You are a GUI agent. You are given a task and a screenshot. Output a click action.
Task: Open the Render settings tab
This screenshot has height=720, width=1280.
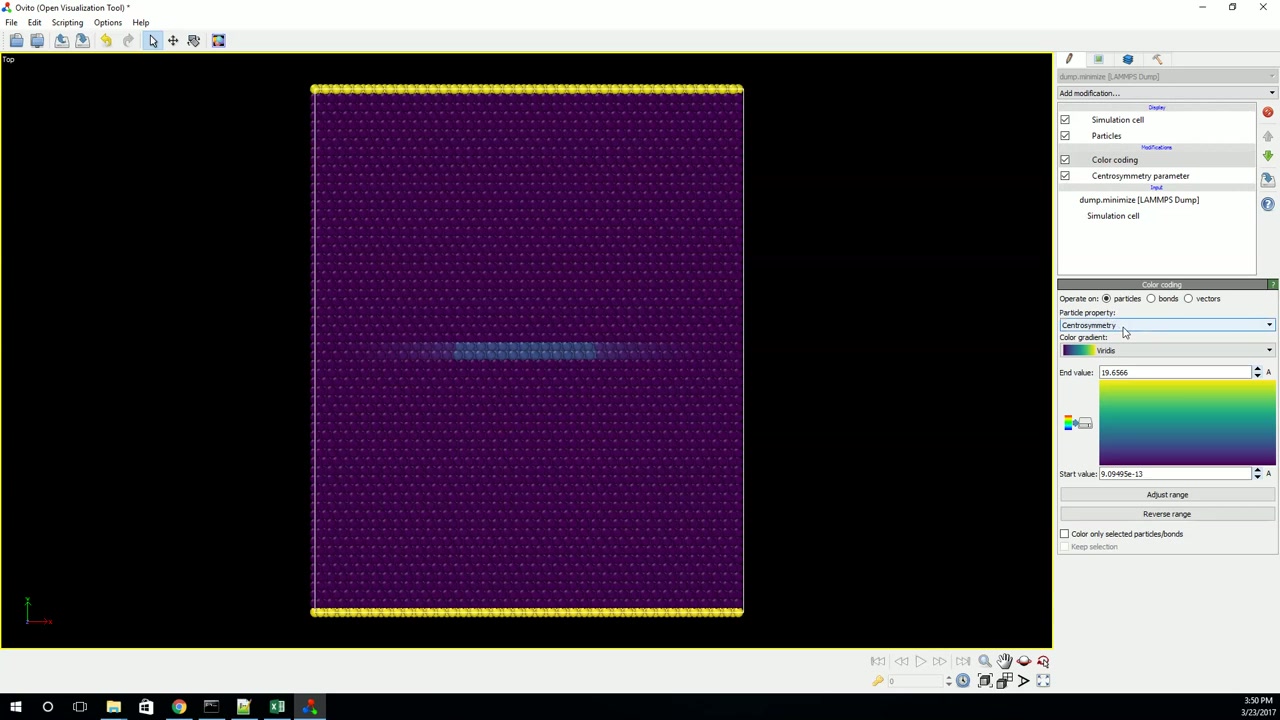coord(1098,60)
